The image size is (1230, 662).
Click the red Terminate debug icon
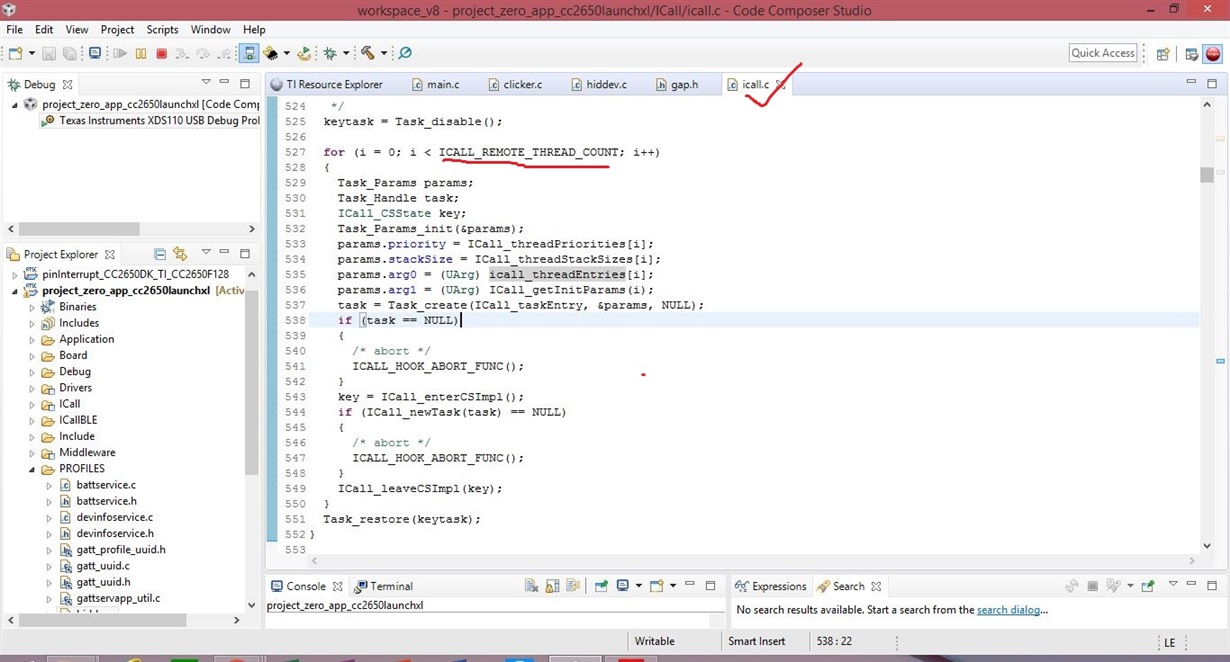tap(161, 53)
